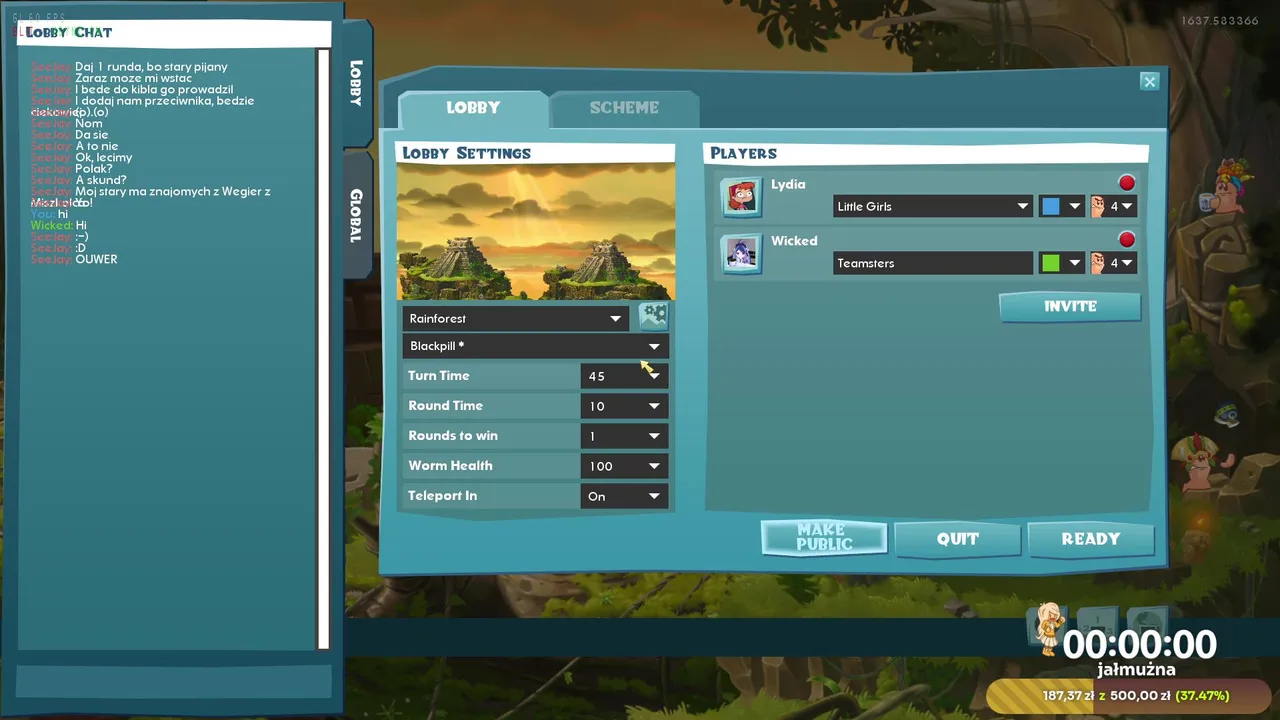Image resolution: width=1280 pixels, height=720 pixels.
Task: Click the 'jałmużna' overlay caption
Action: tap(1136, 670)
